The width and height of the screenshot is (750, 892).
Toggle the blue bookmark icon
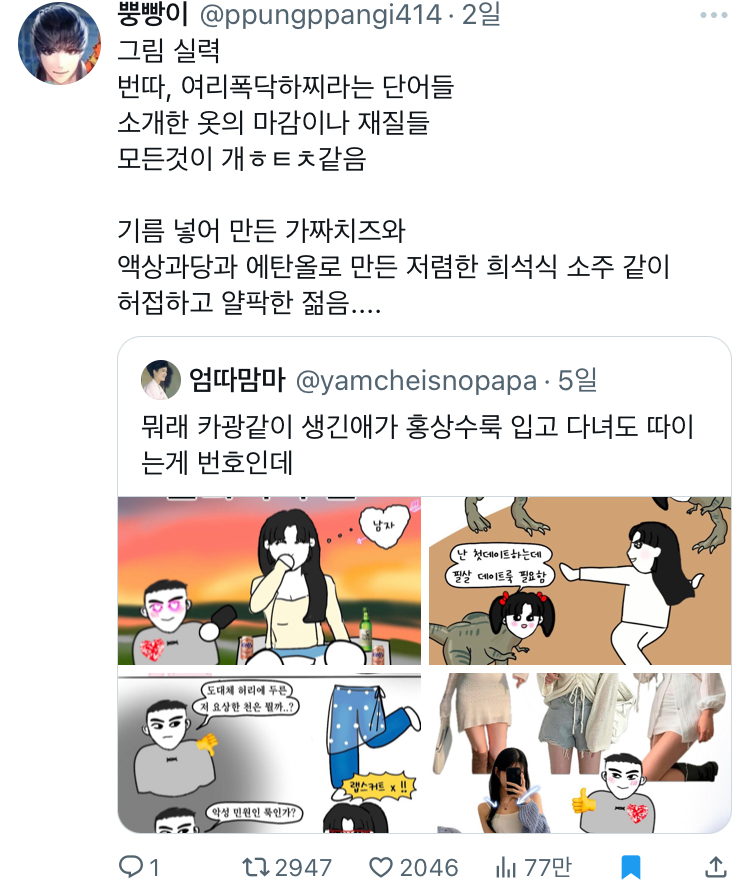coord(631,867)
